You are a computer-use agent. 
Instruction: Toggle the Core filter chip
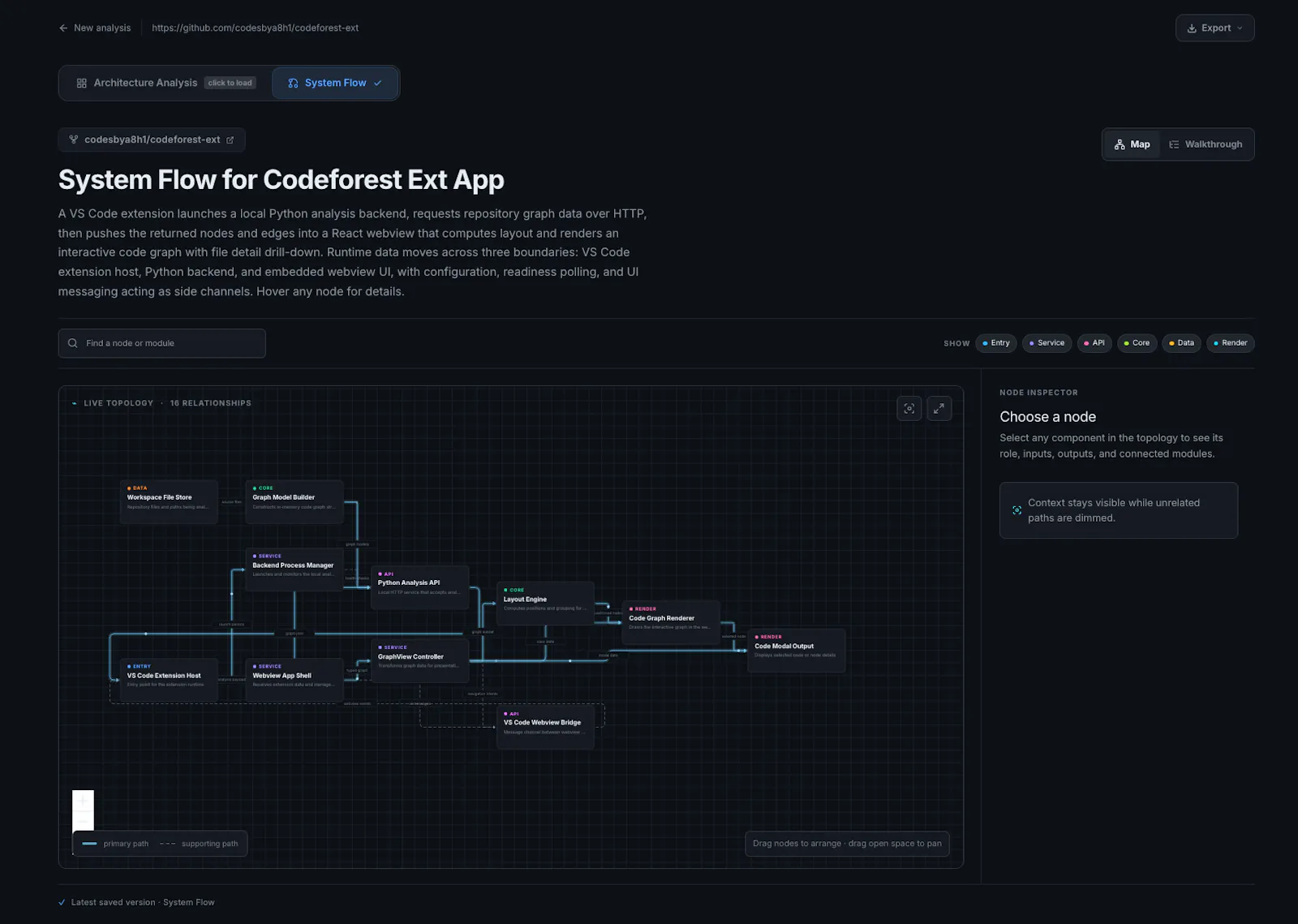[x=1137, y=343]
